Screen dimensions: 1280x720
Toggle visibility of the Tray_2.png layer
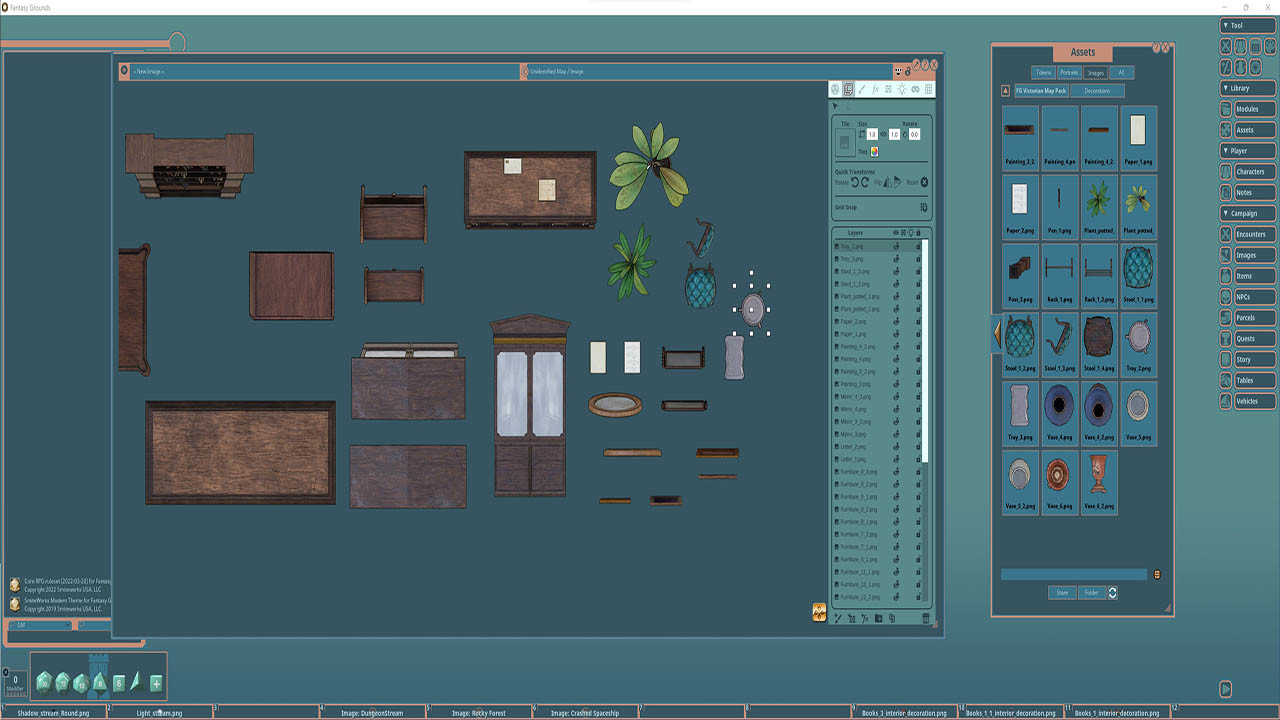click(897, 246)
